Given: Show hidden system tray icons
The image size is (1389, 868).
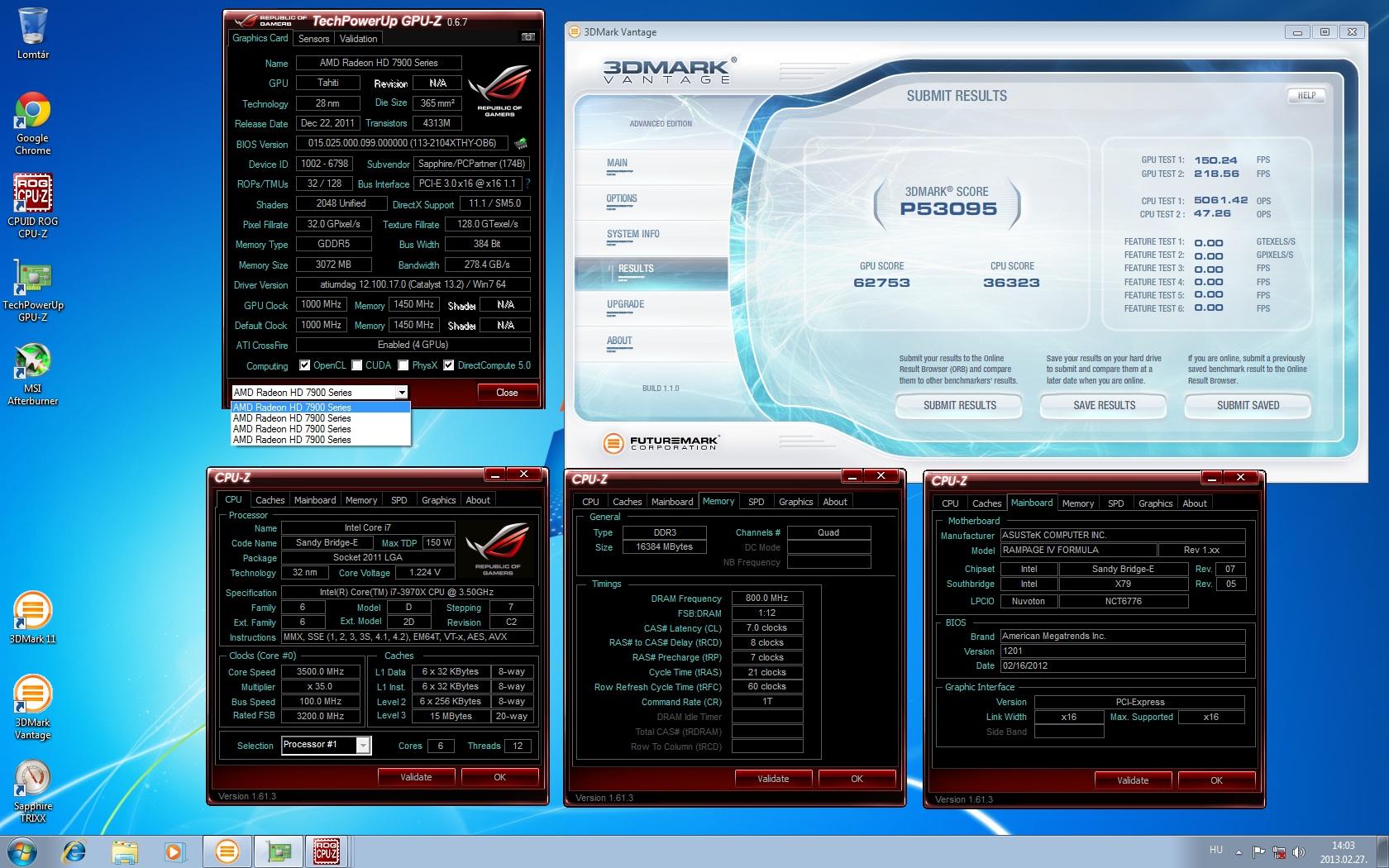Looking at the screenshot, I should (x=1238, y=851).
